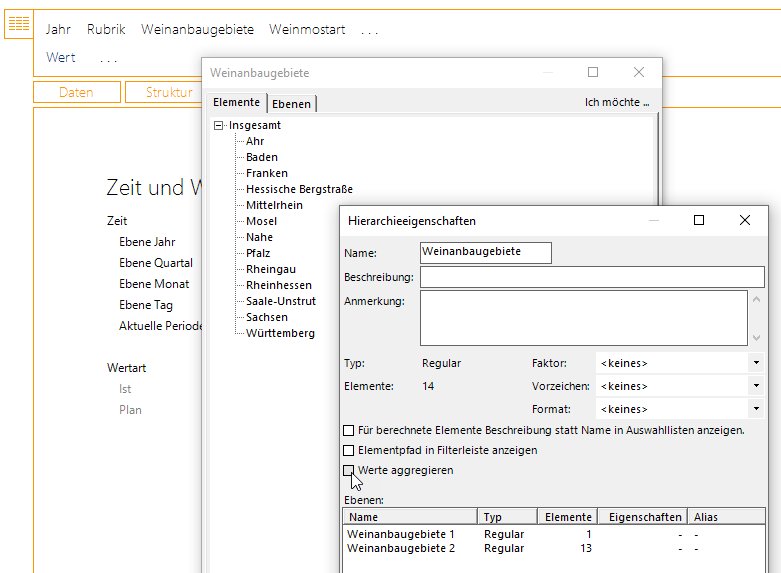The image size is (781, 573).
Task: Collapse the Insgesamt tree node
Action: [219, 126]
